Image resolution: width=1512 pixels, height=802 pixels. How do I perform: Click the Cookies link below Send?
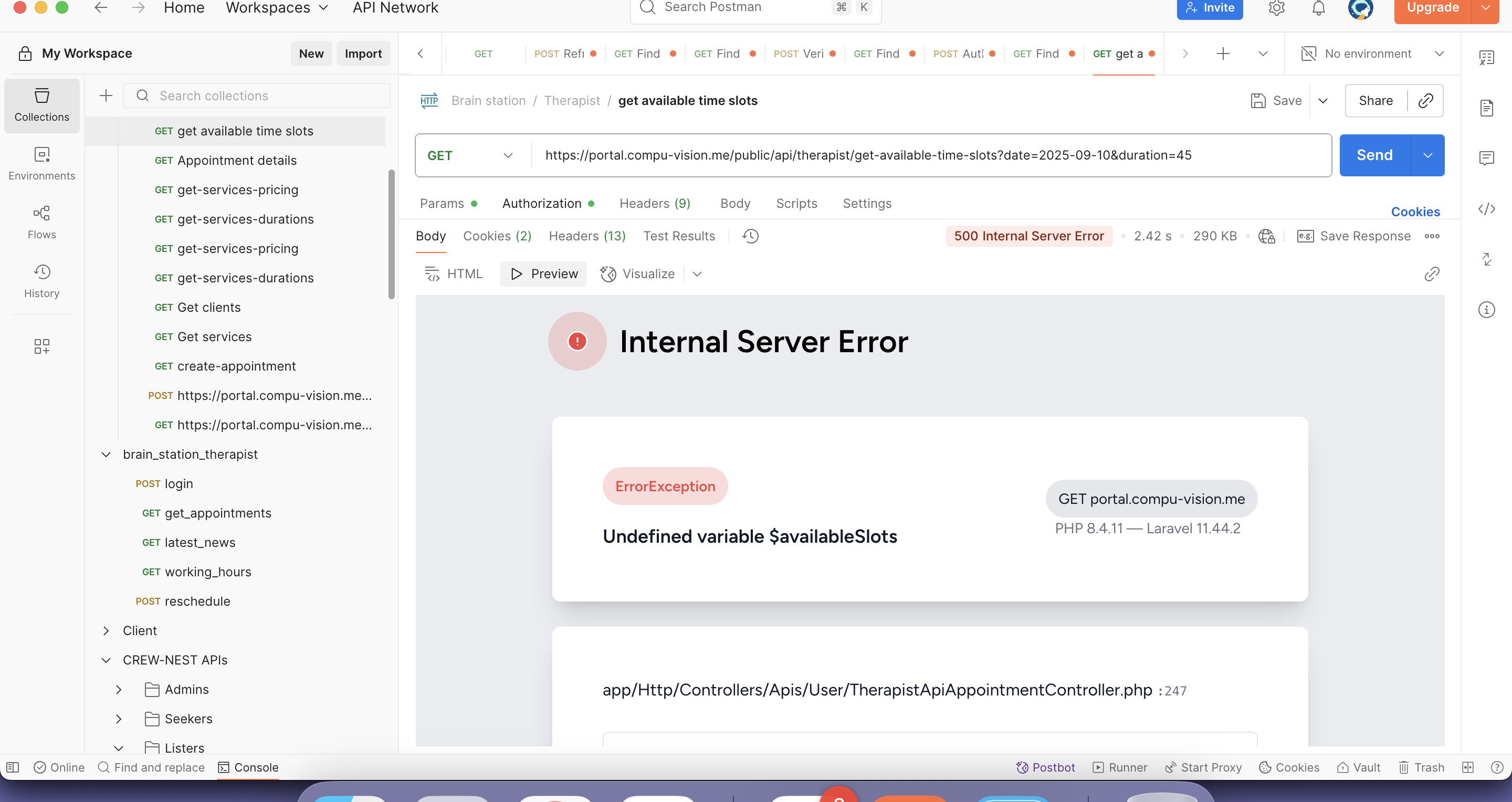pos(1415,212)
